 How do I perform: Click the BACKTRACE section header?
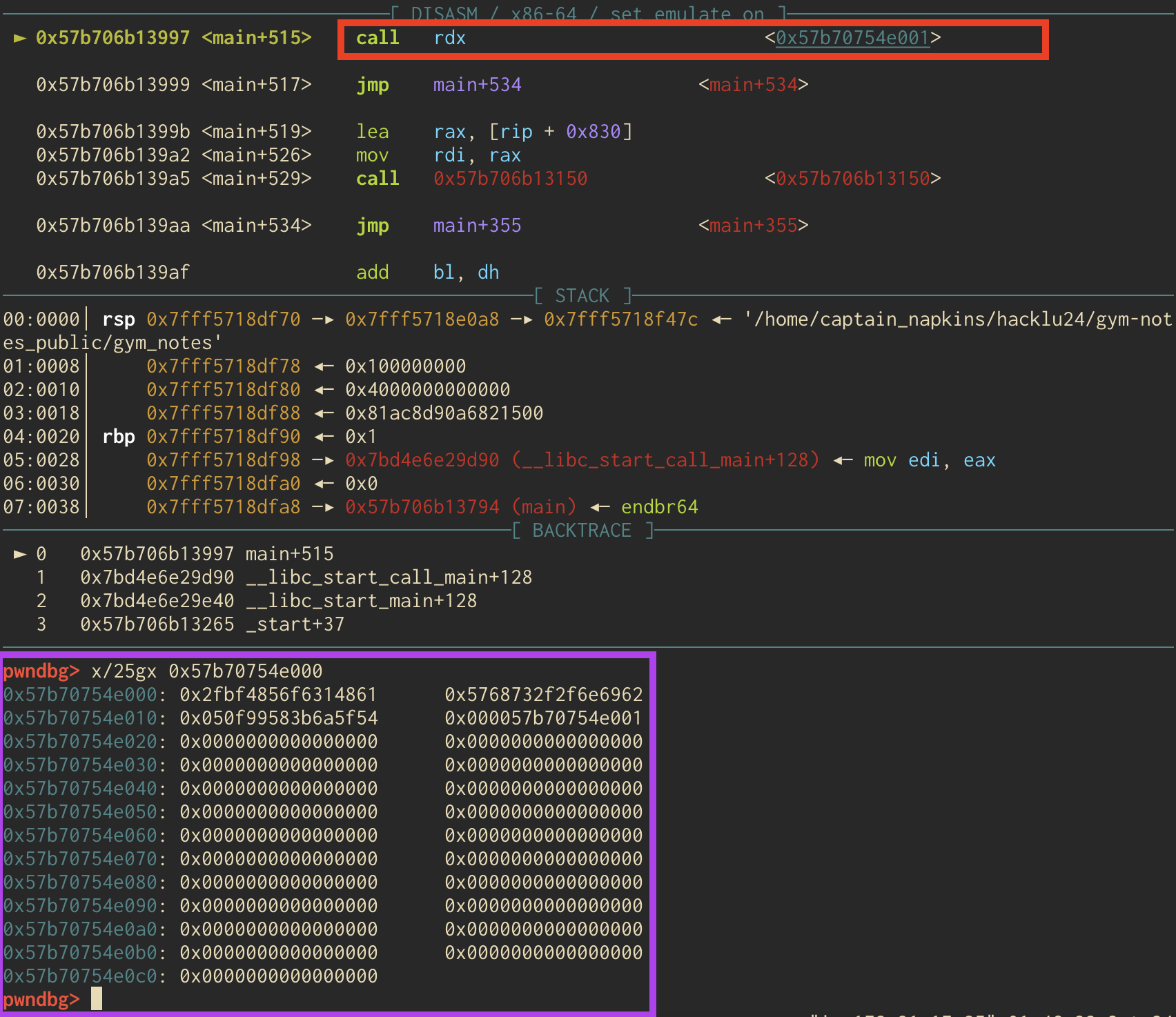click(x=582, y=531)
